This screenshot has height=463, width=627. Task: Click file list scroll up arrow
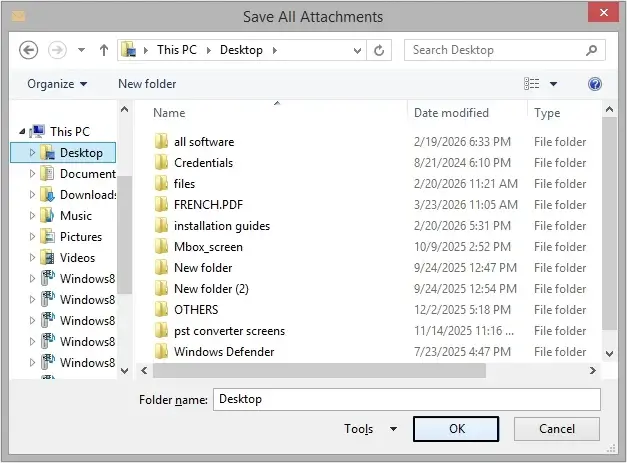(609, 109)
